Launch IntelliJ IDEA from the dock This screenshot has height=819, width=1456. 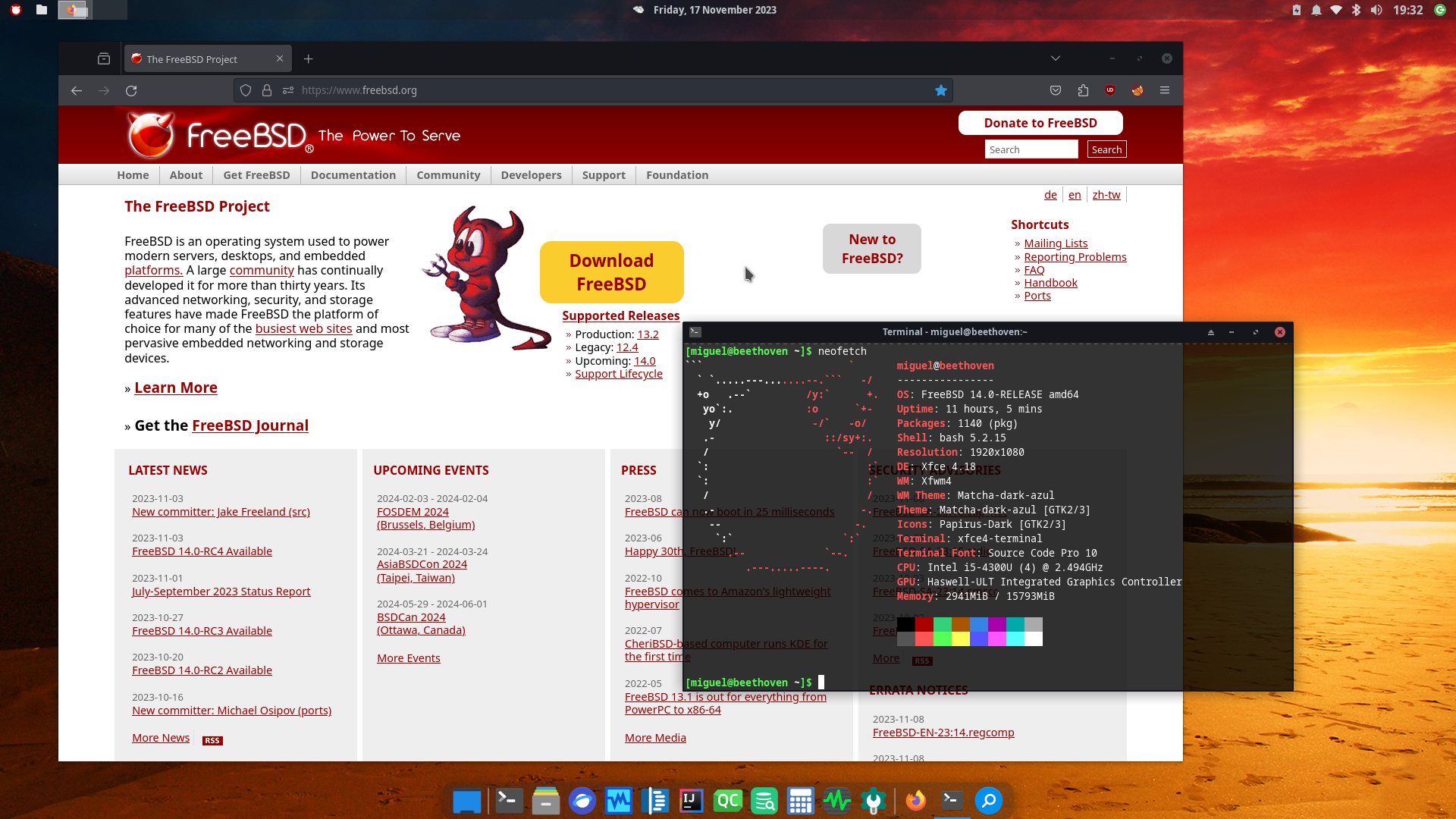pyautogui.click(x=691, y=801)
